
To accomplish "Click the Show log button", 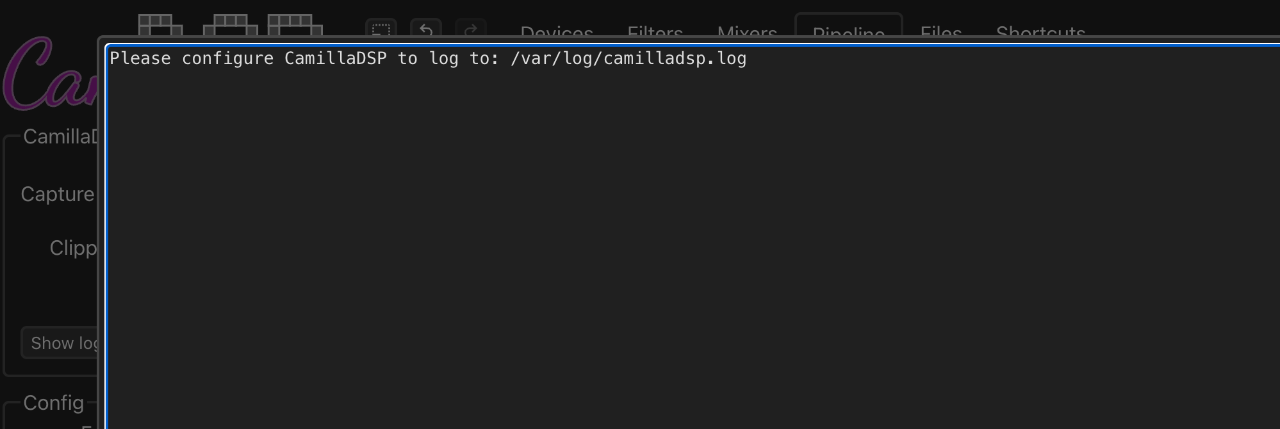I will [61, 343].
